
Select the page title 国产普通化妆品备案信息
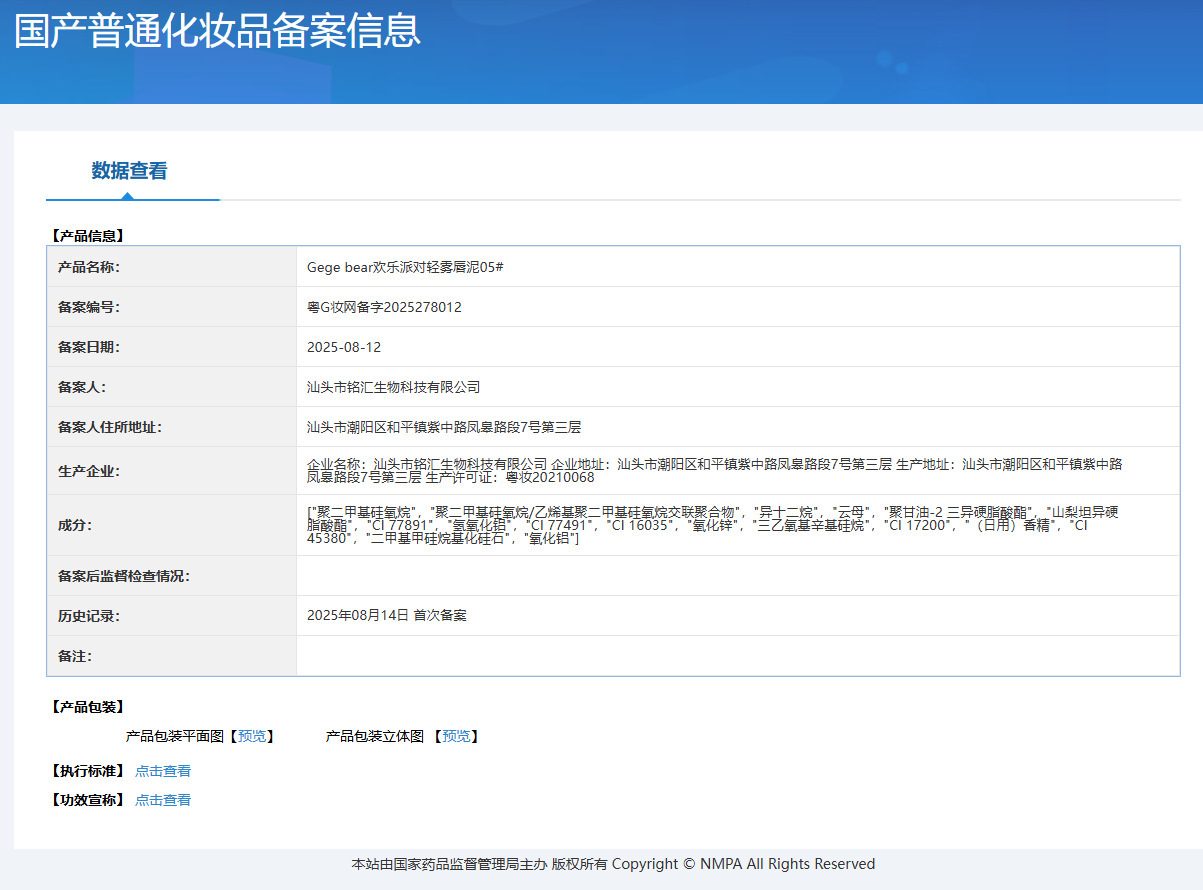pyautogui.click(x=217, y=30)
